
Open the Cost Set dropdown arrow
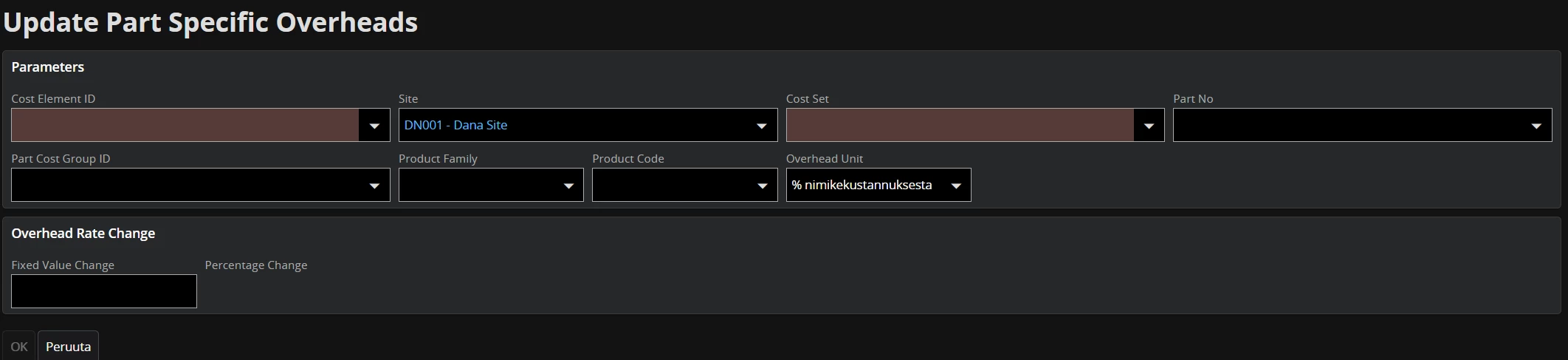click(x=1149, y=126)
